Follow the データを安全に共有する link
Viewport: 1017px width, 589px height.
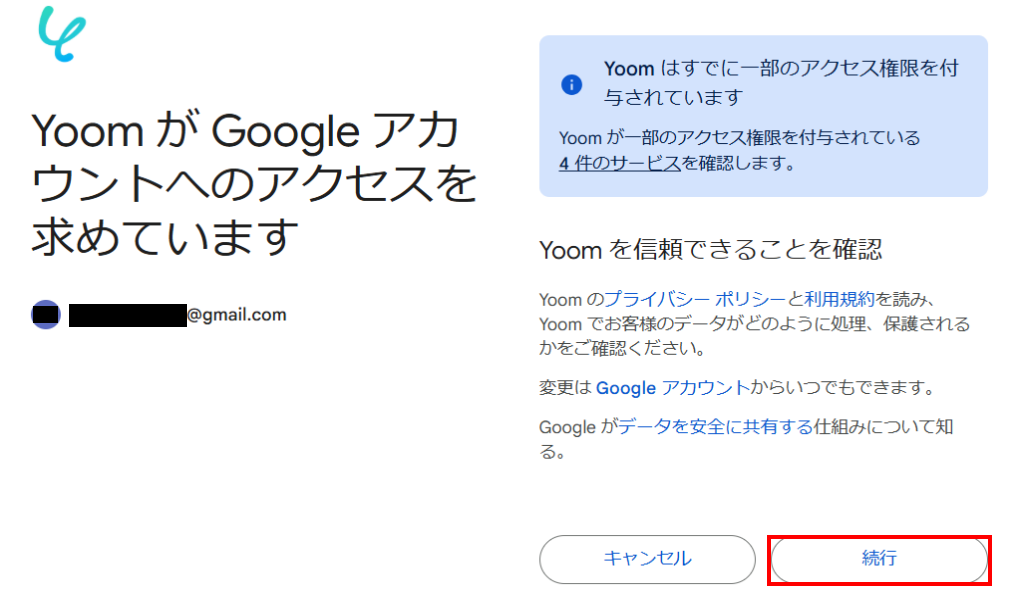pyautogui.click(x=715, y=427)
